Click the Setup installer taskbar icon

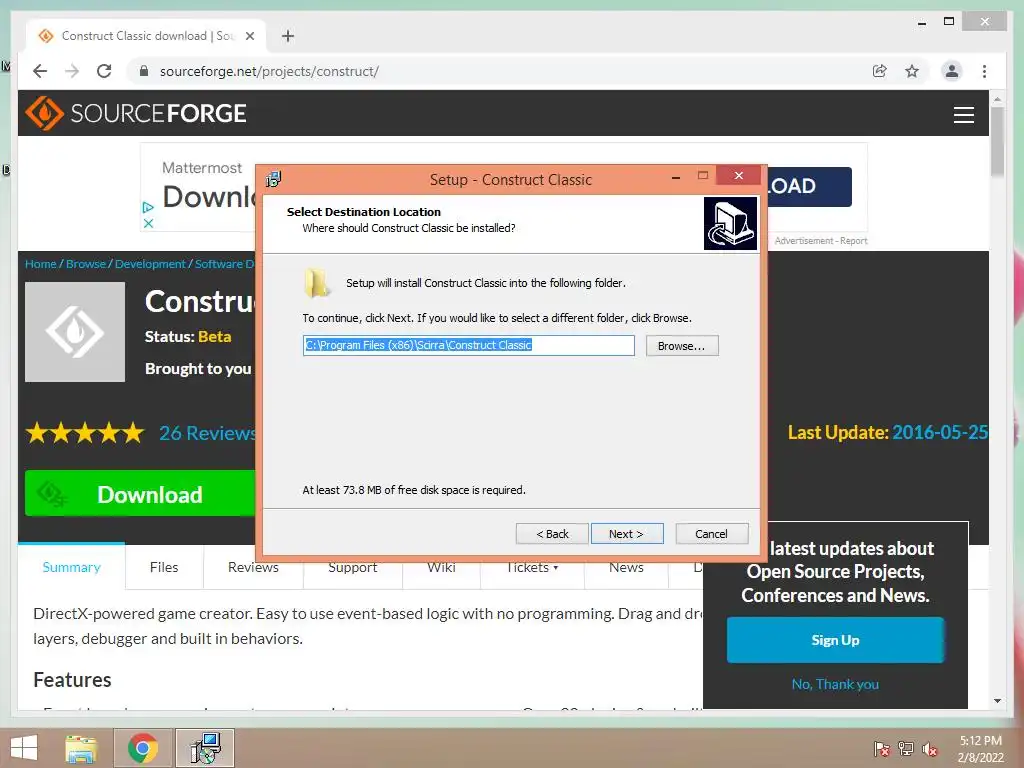(205, 748)
